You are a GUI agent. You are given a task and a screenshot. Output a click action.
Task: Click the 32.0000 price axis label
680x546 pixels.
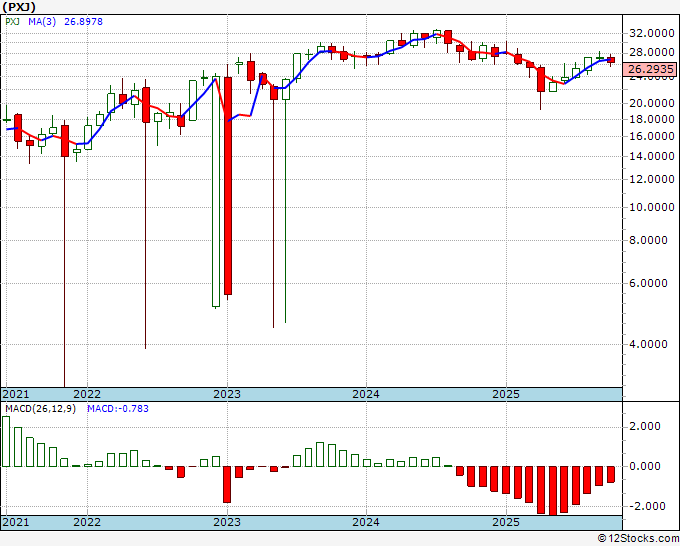point(652,33)
